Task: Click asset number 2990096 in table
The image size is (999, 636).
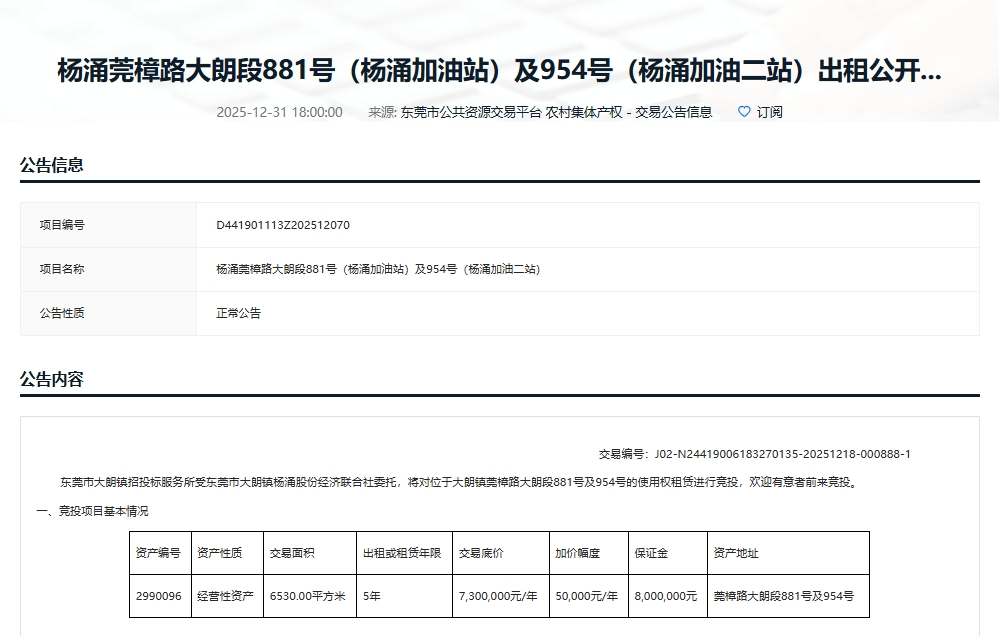Action: coord(158,596)
